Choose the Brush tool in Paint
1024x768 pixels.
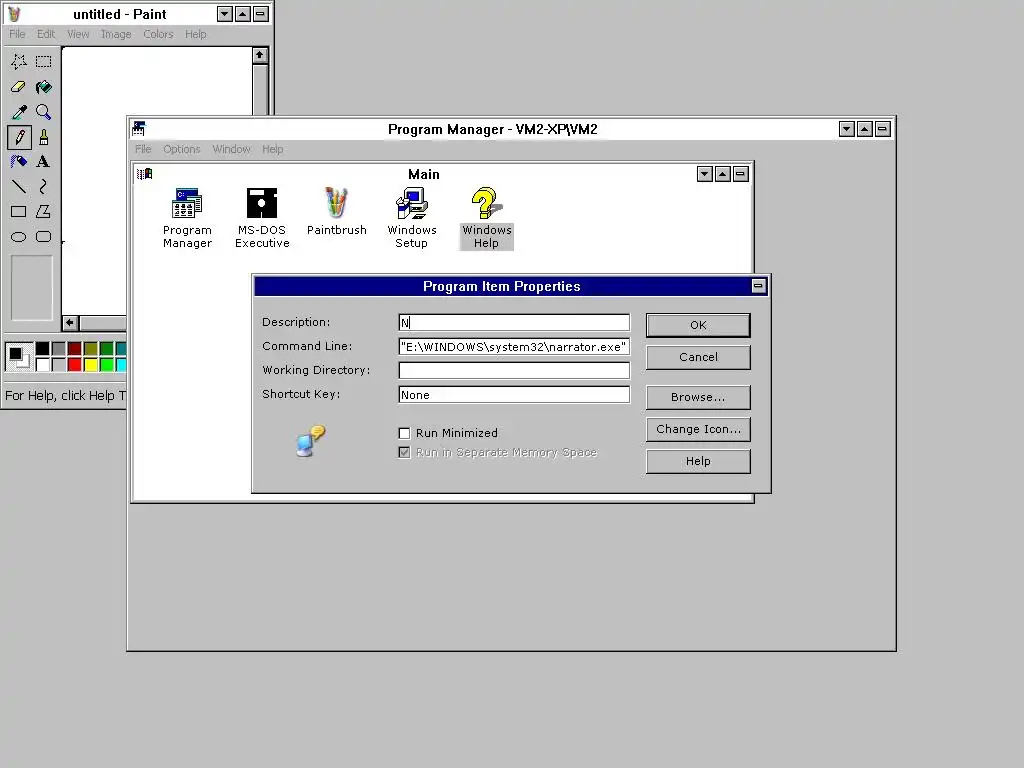[44, 137]
